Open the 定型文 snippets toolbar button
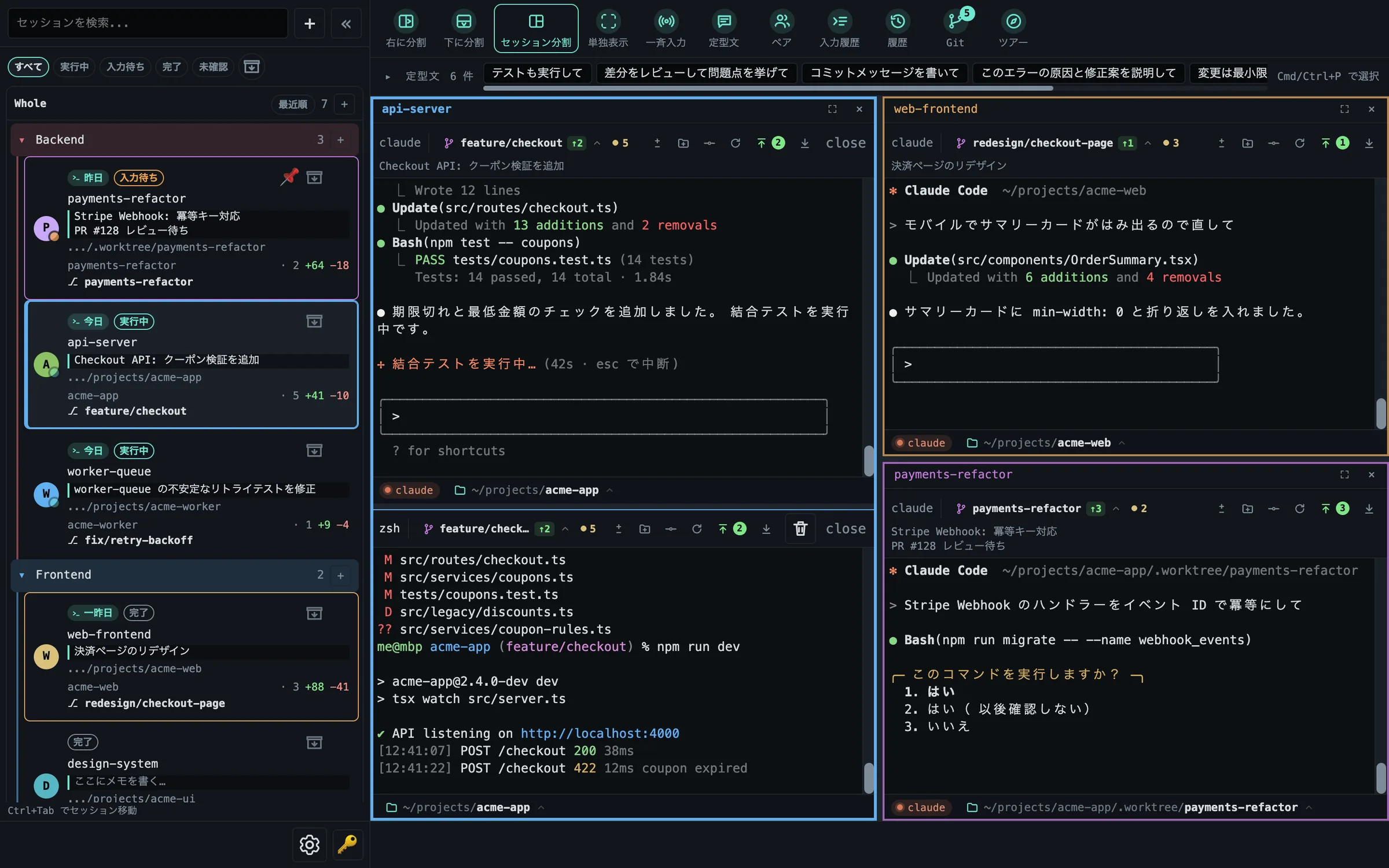The width and height of the screenshot is (1389, 868). 724,29
